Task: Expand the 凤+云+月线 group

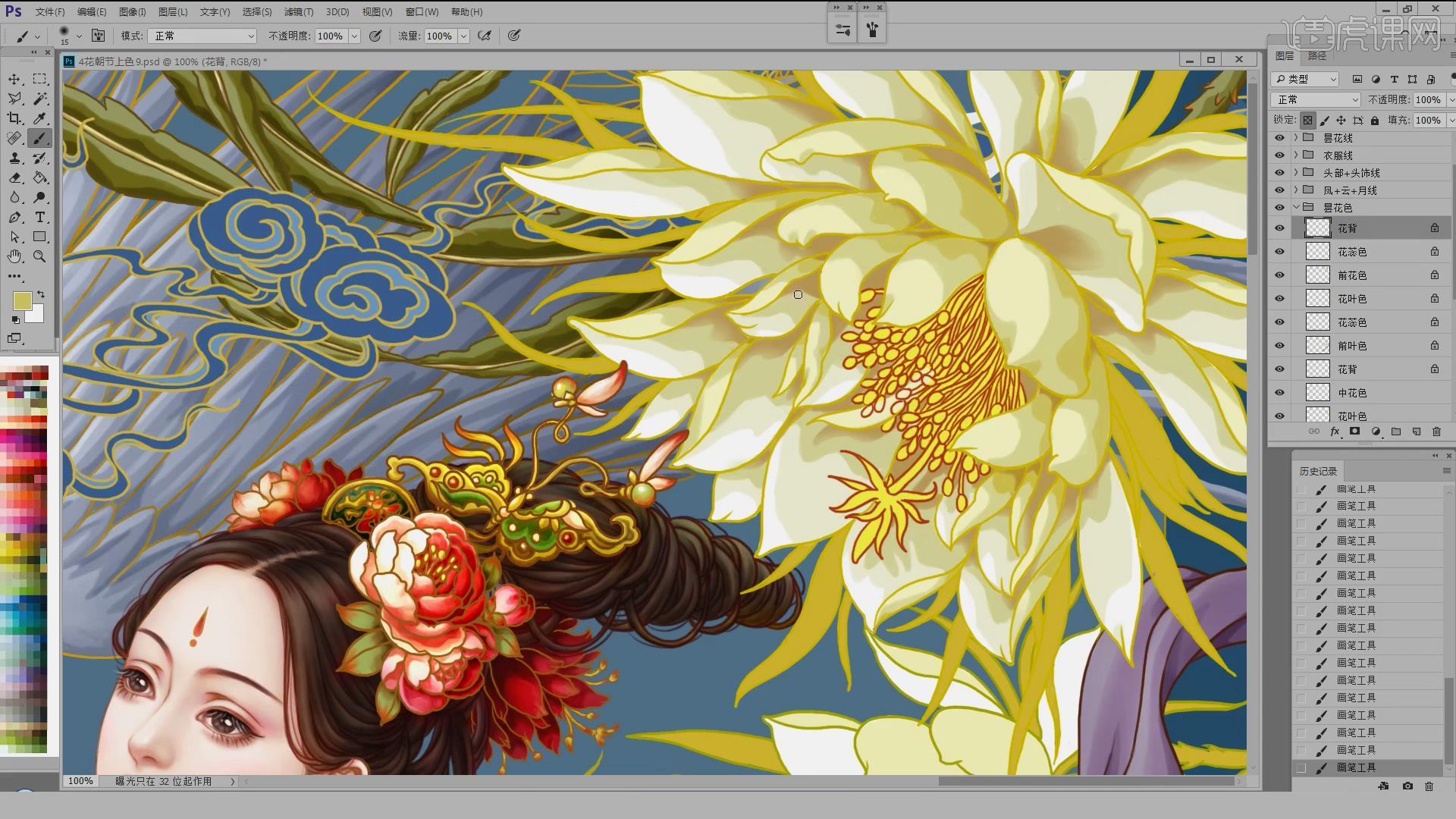Action: 1296,190
